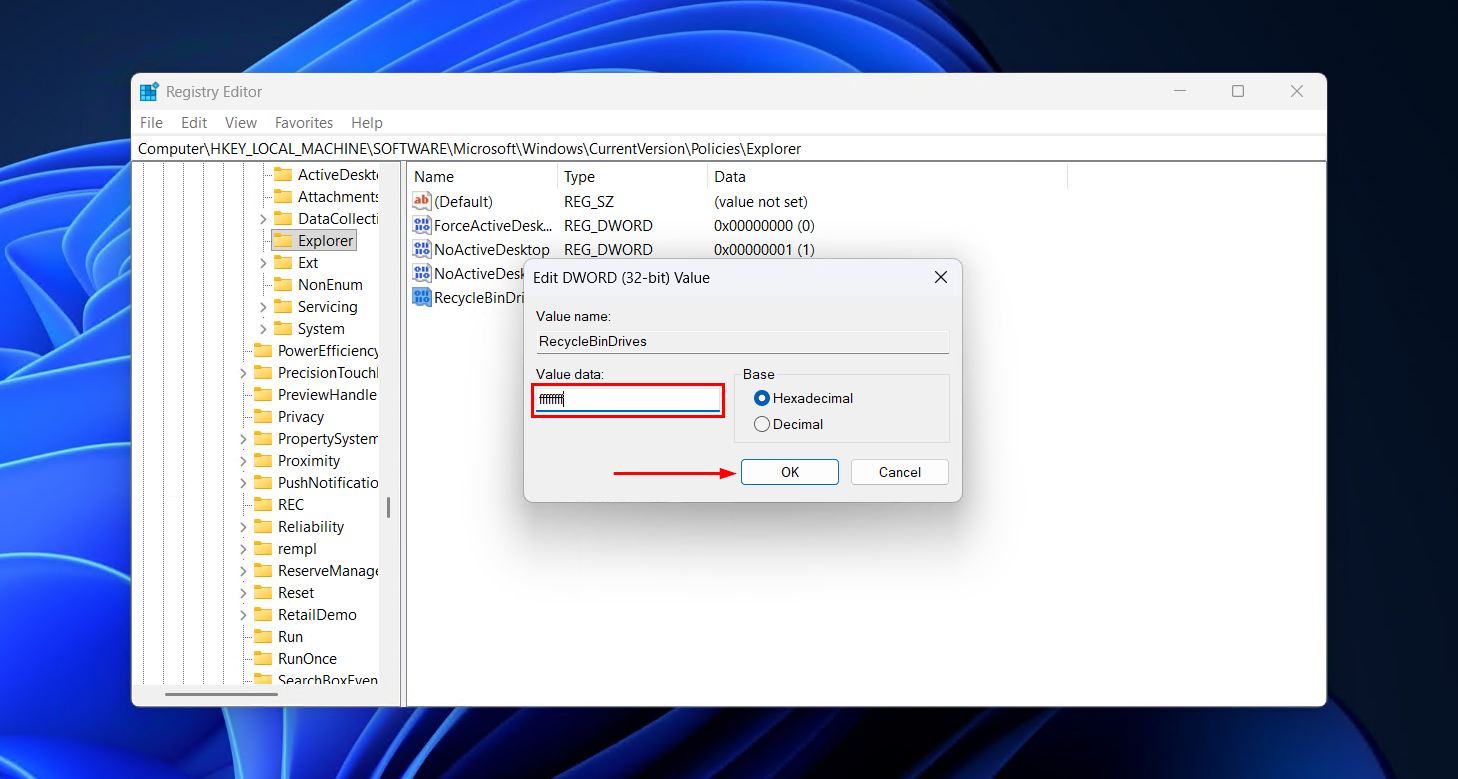Confirm the DWORD value with OK

(x=790, y=472)
